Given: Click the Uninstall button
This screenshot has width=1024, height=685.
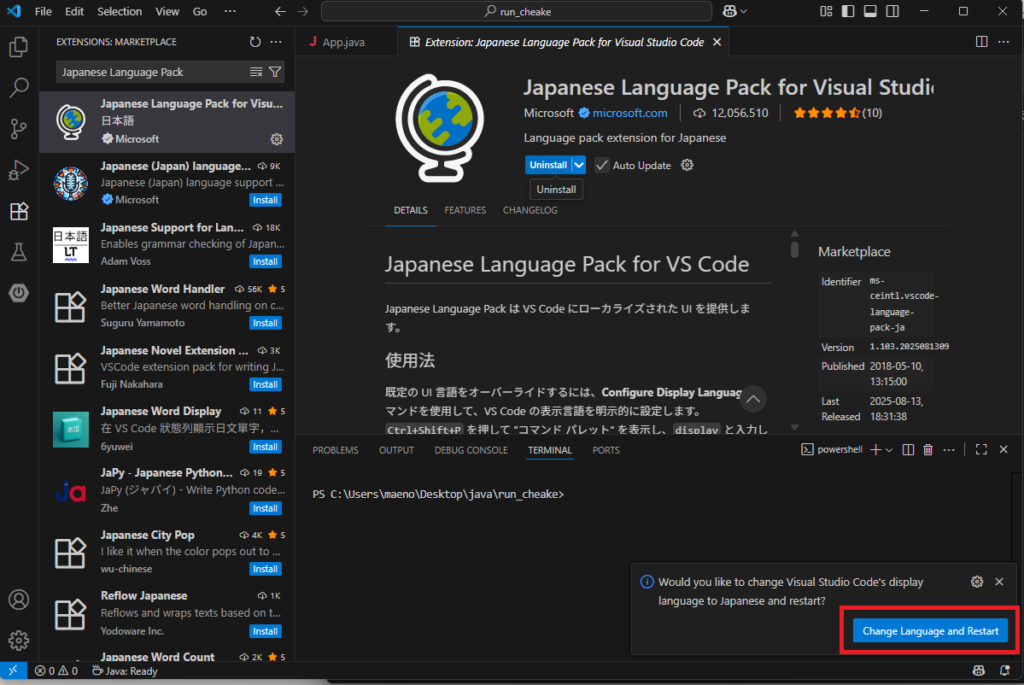Looking at the screenshot, I should point(548,165).
